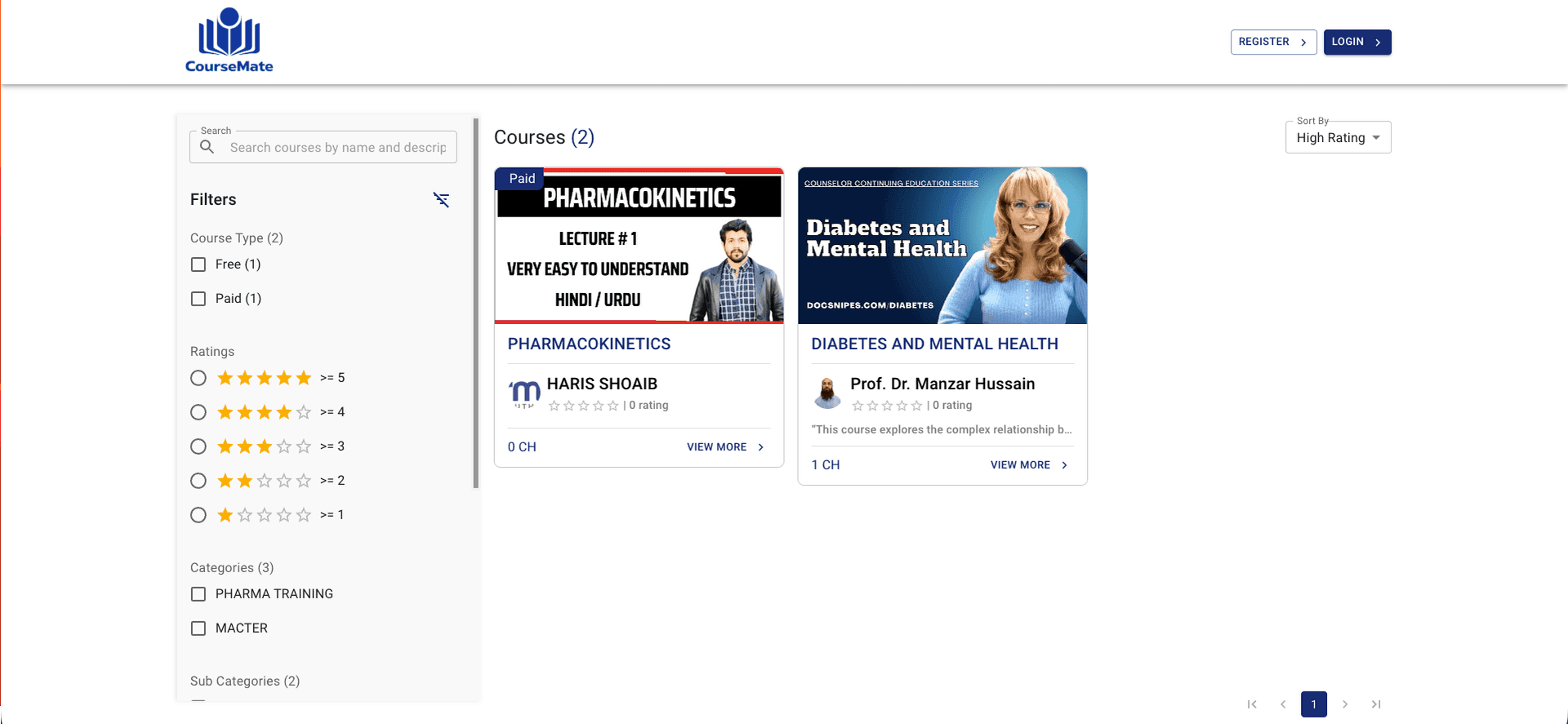1568x724 pixels.
Task: Click the HARIS SHOAIB instructor name
Action: point(602,384)
